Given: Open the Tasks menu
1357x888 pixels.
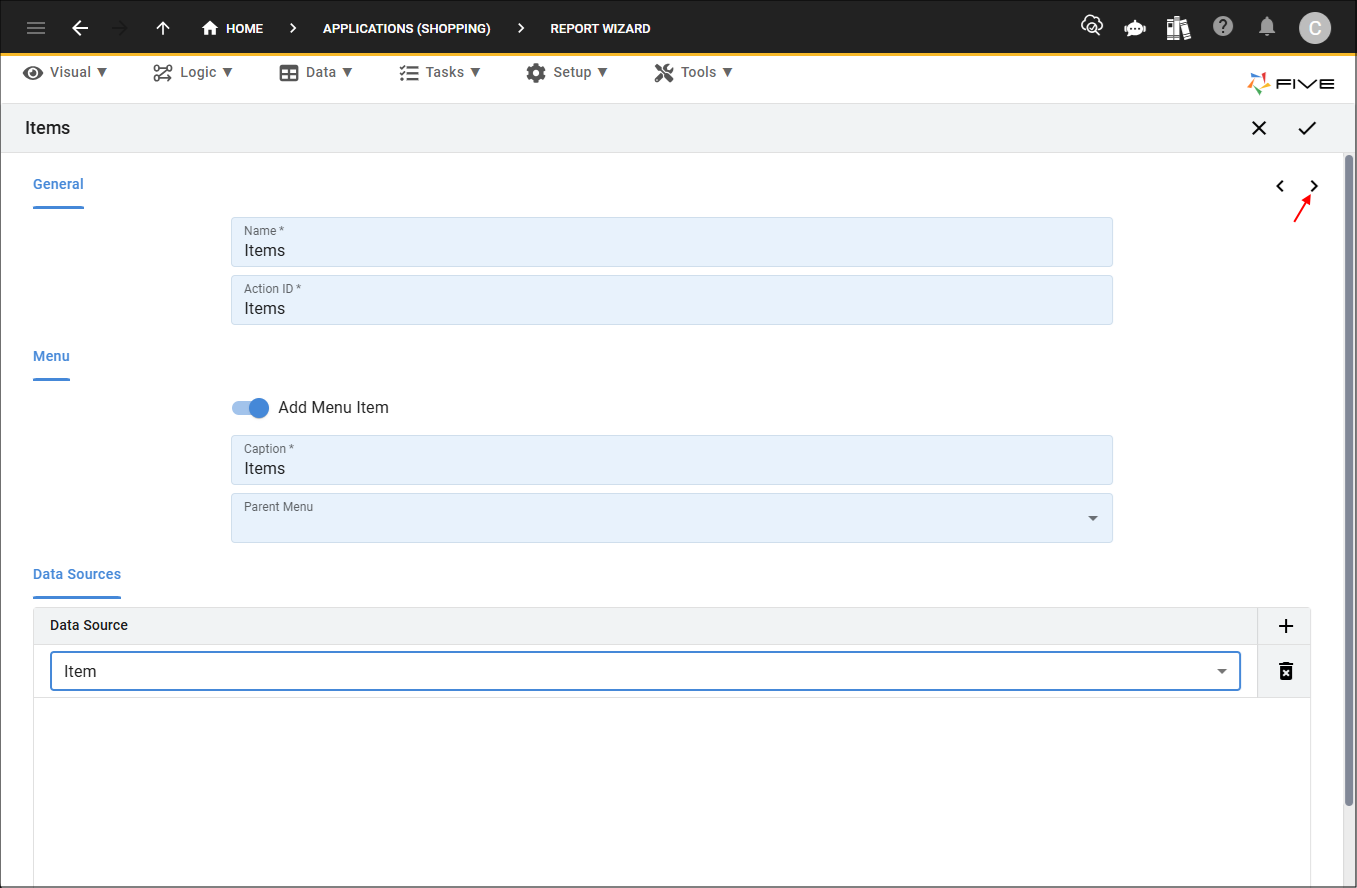Looking at the screenshot, I should (439, 72).
